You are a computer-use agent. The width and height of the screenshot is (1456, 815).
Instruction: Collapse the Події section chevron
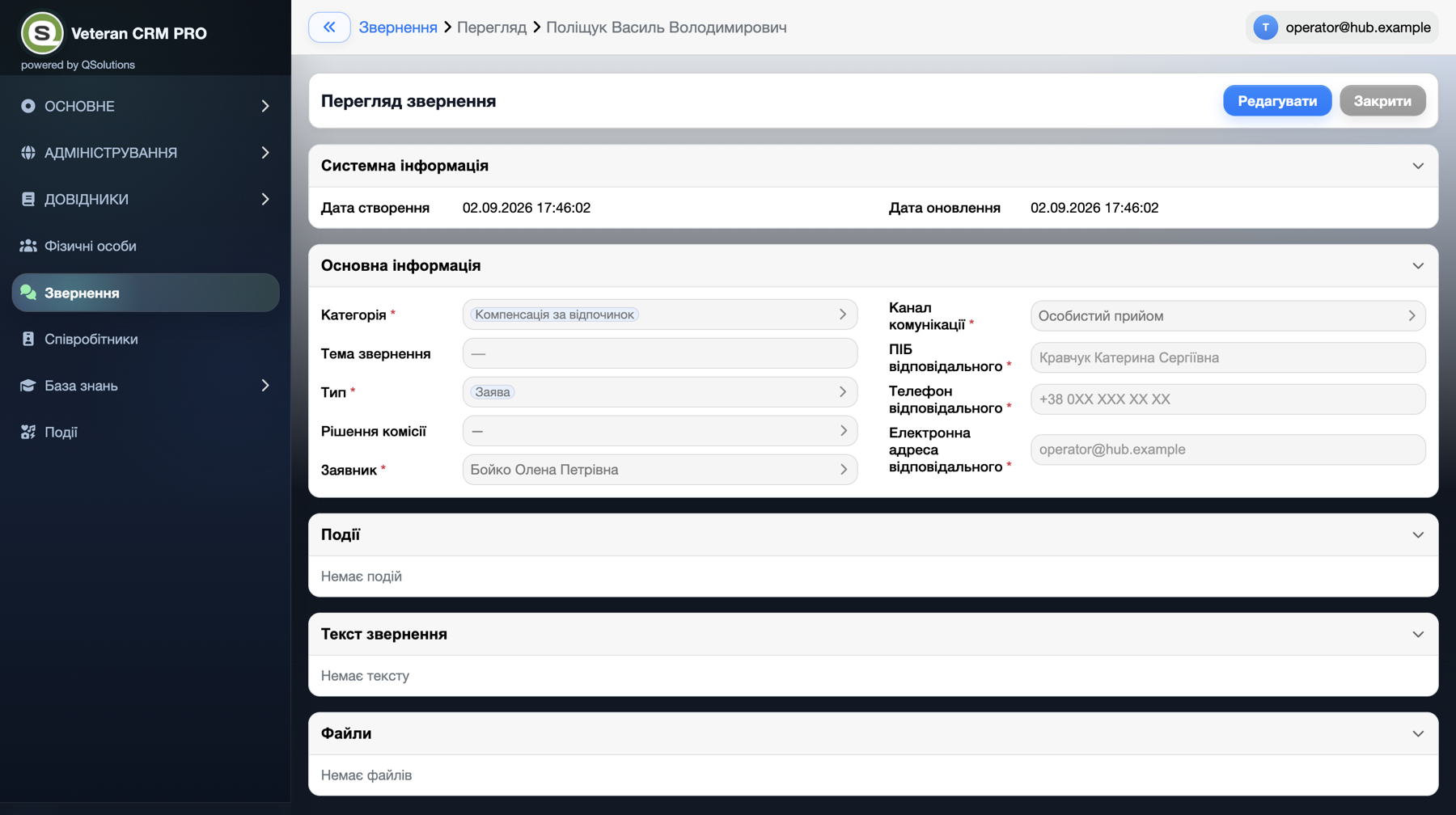[1418, 535]
